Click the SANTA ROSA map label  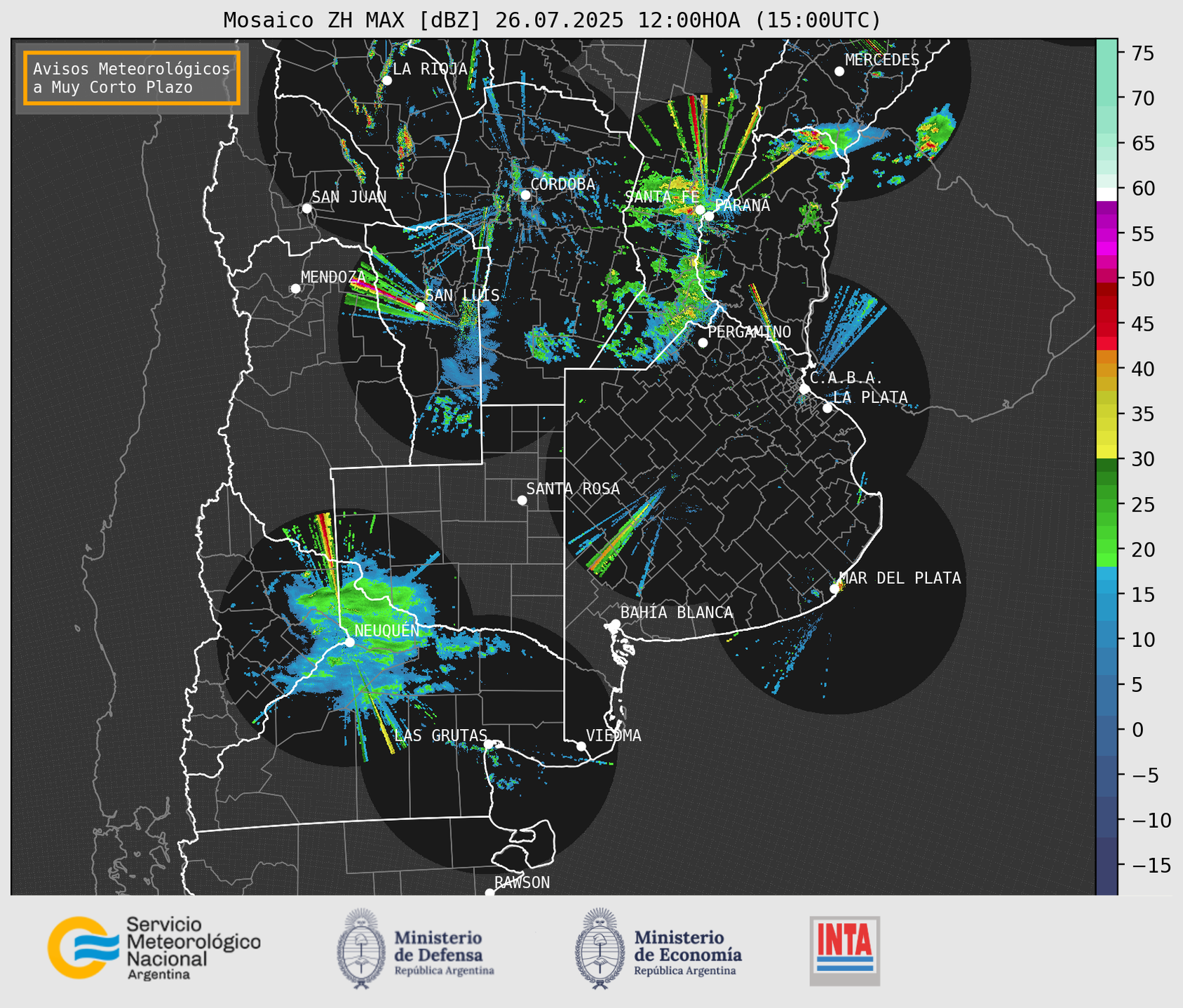(x=573, y=489)
